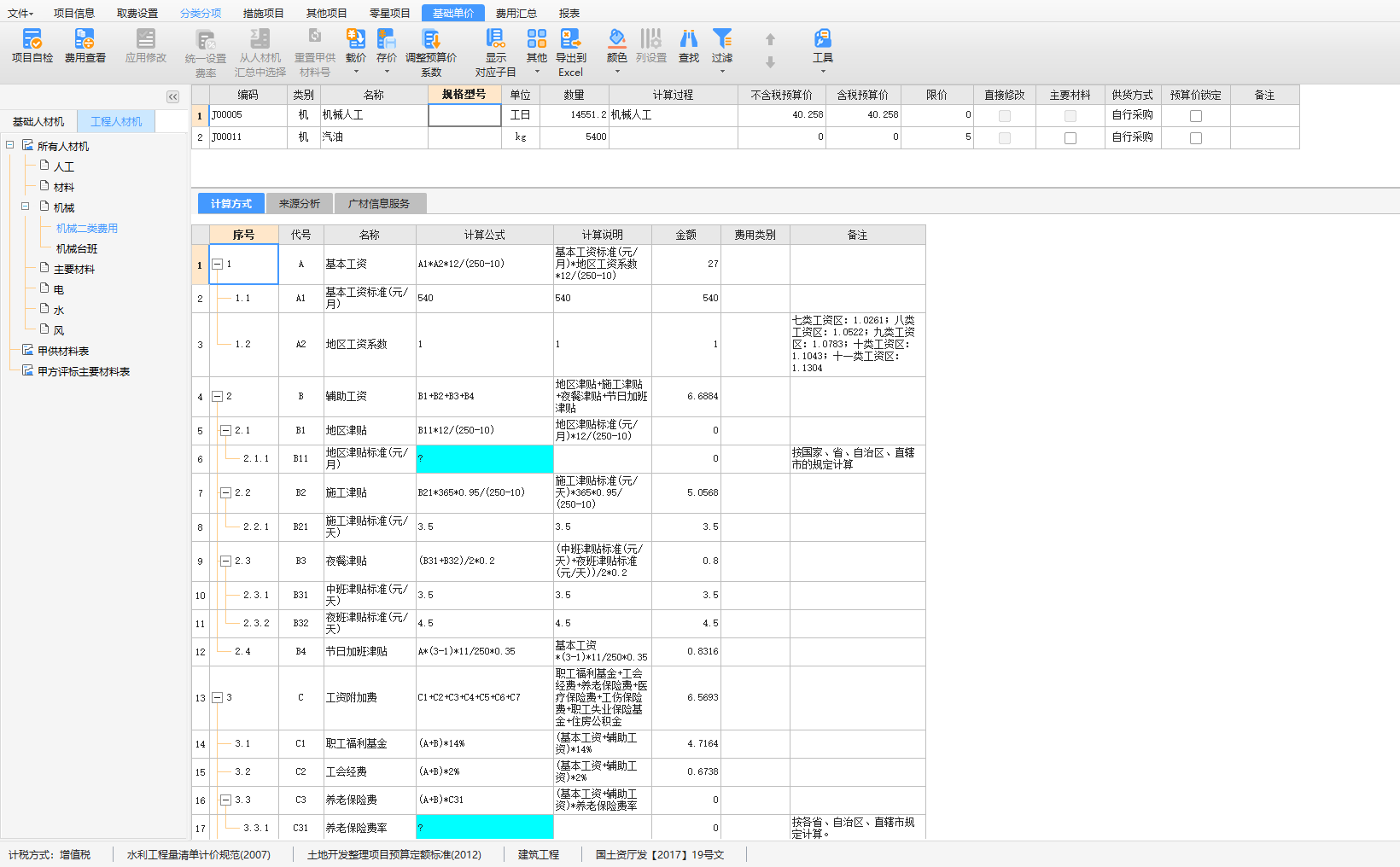Toggle 主要材料 checkbox for 汽油 row
1400x867 pixels.
pyautogui.click(x=1070, y=138)
